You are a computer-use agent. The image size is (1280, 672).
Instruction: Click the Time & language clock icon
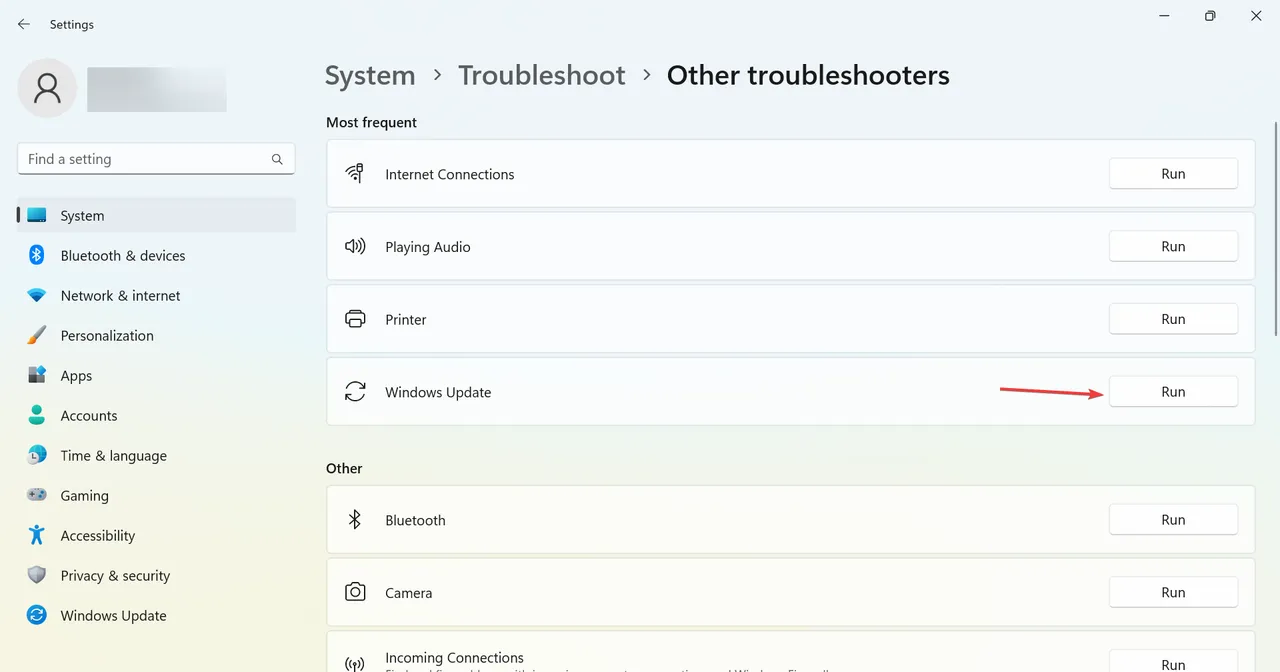[37, 456]
